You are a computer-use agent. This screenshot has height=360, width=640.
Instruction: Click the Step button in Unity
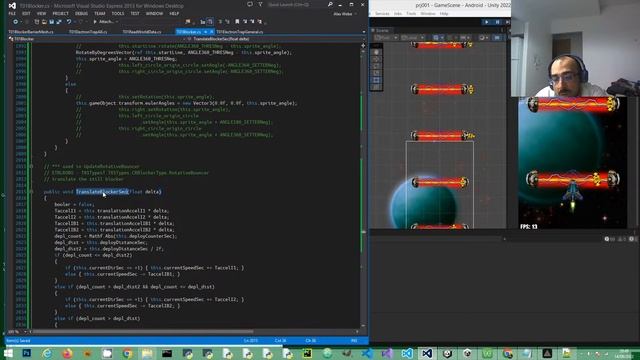pos(507,22)
